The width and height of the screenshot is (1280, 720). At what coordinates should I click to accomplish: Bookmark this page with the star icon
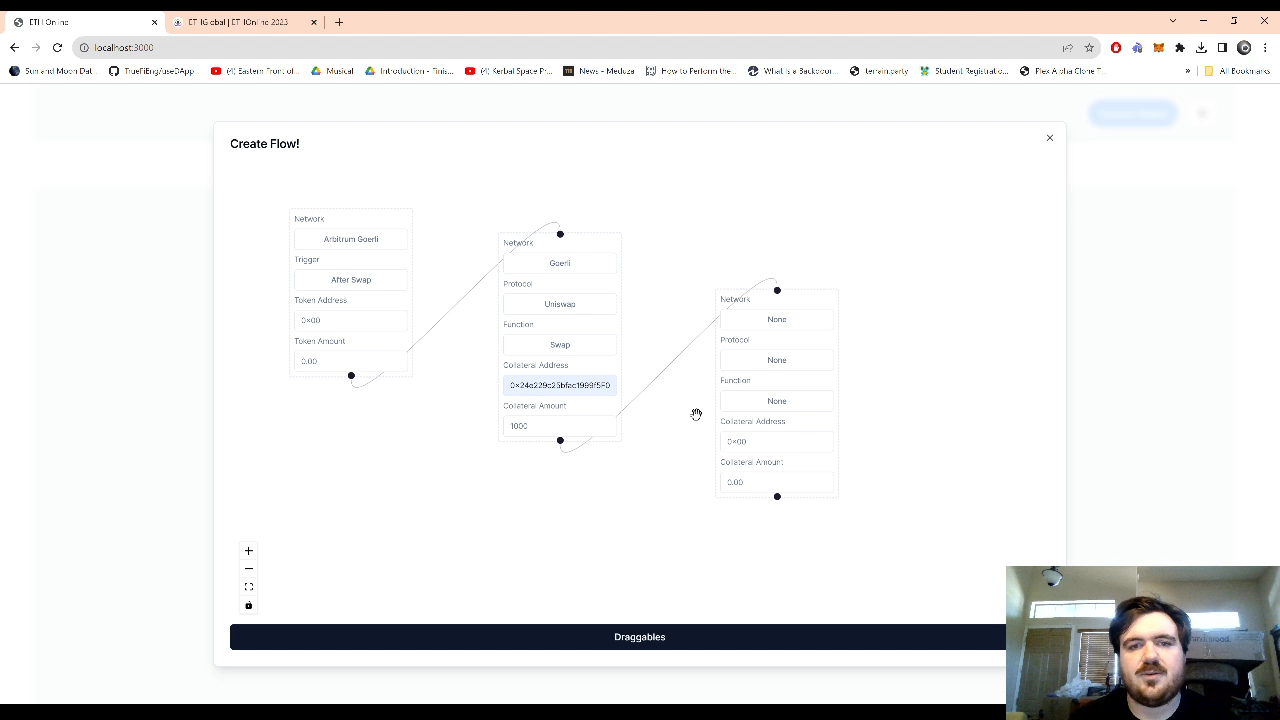pos(1089,48)
